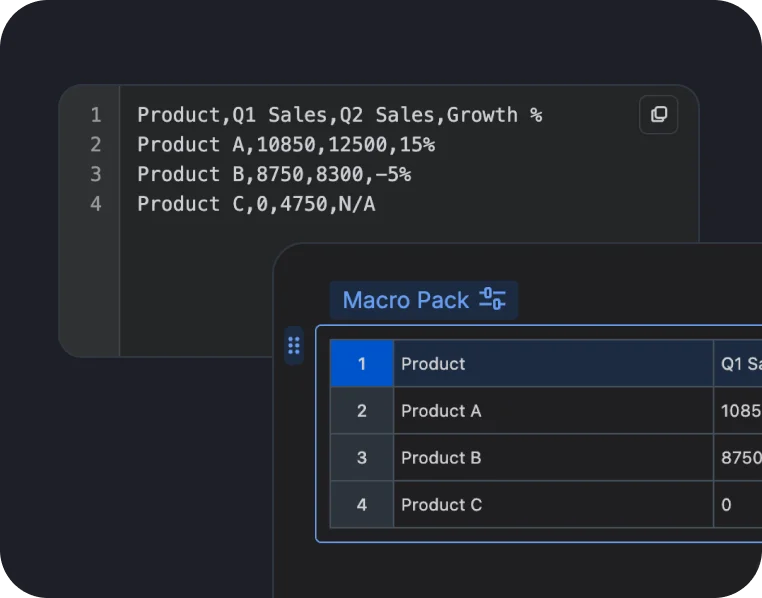Select row number 1 in table
The image size is (762, 598).
click(362, 363)
